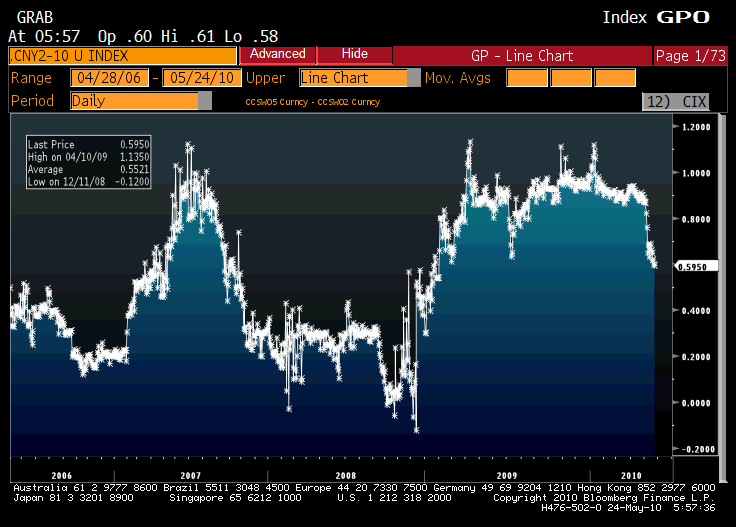Open the Line Chart type dropdown arrow
Screen dimensions: 736x527
414,78
